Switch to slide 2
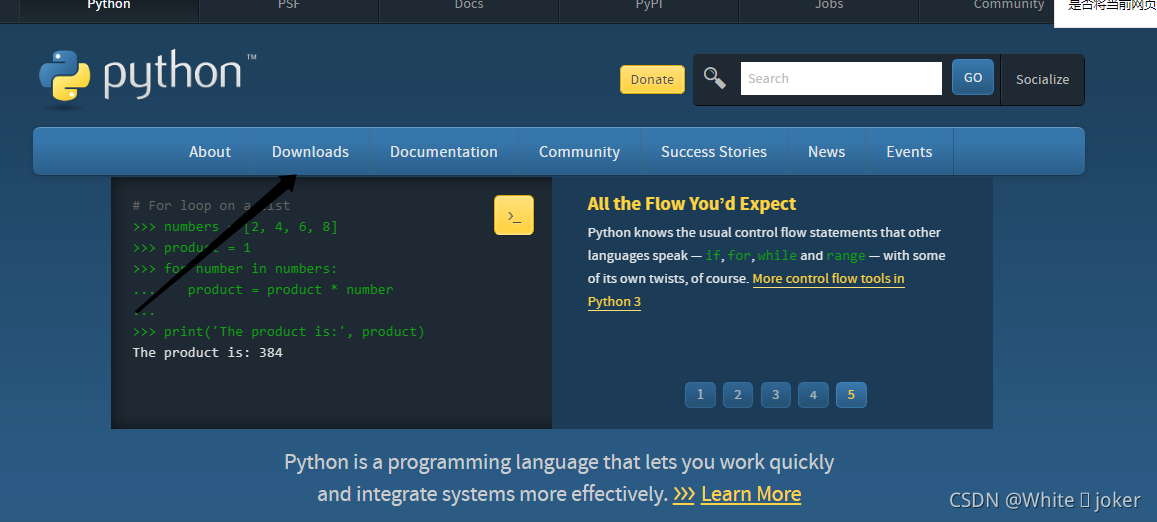This screenshot has width=1157, height=522. coord(738,395)
